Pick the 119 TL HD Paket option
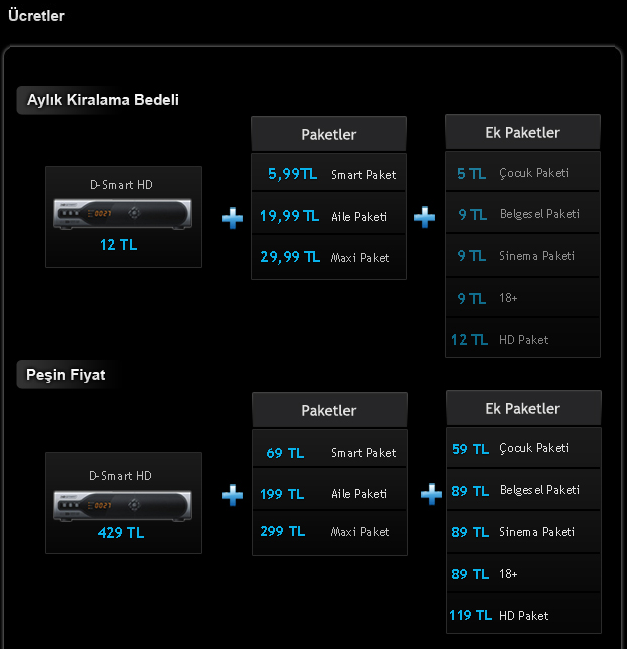627x649 pixels. (x=524, y=615)
